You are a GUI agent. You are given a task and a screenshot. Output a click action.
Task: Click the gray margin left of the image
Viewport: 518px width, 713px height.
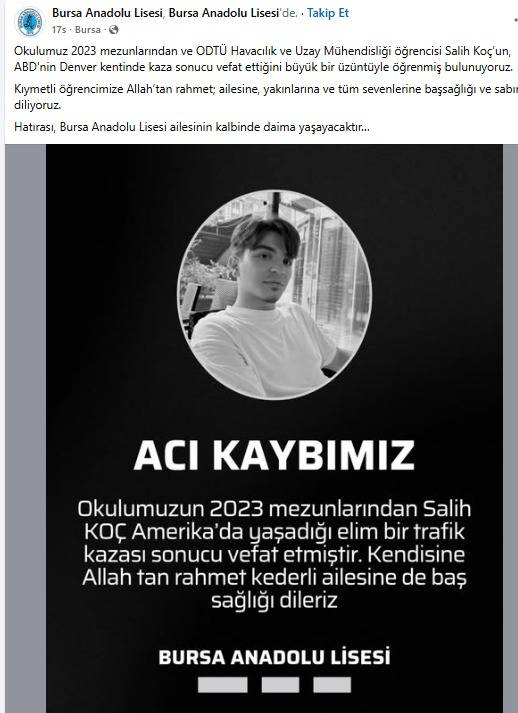tap(25, 427)
